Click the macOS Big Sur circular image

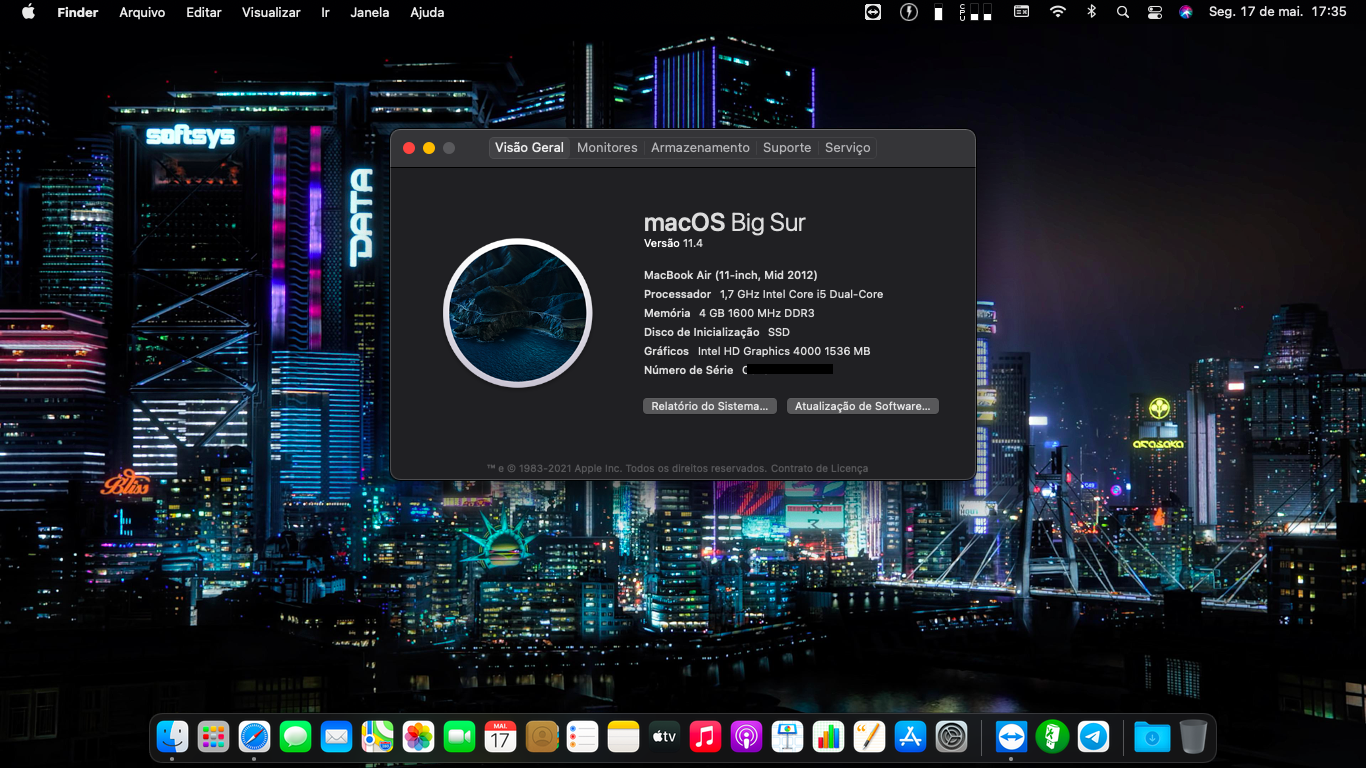tap(518, 313)
